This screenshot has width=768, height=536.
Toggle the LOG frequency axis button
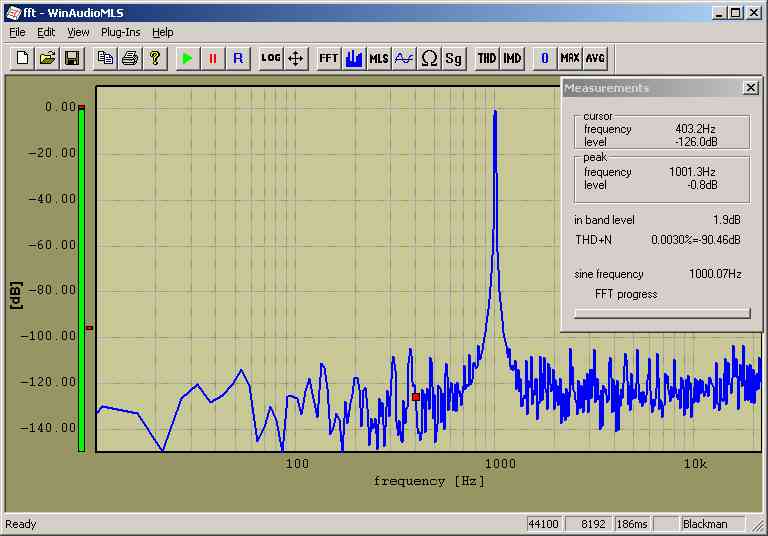270,58
